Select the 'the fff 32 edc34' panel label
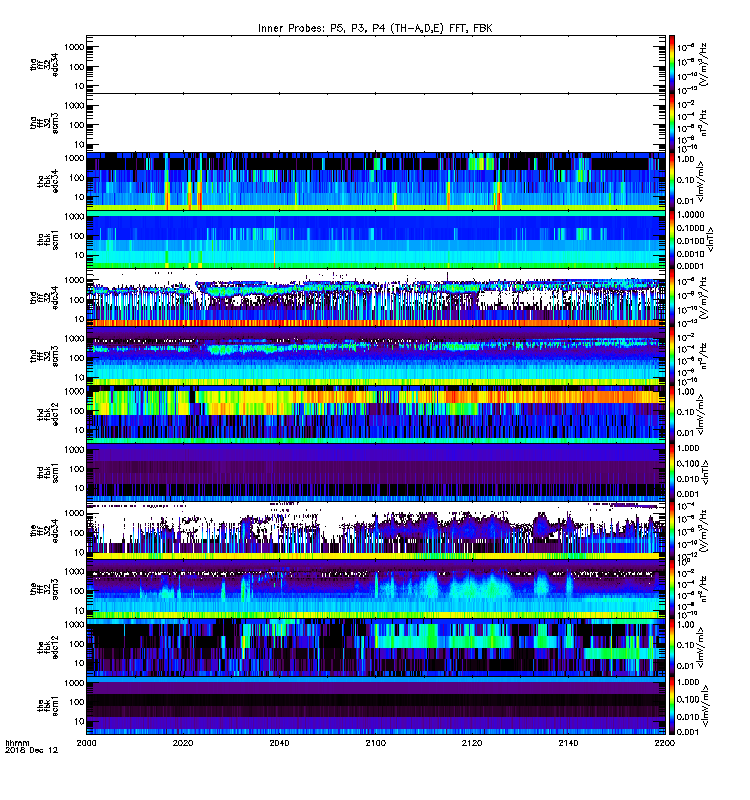Image resolution: width=750 pixels, height=800 pixels. coord(44,531)
